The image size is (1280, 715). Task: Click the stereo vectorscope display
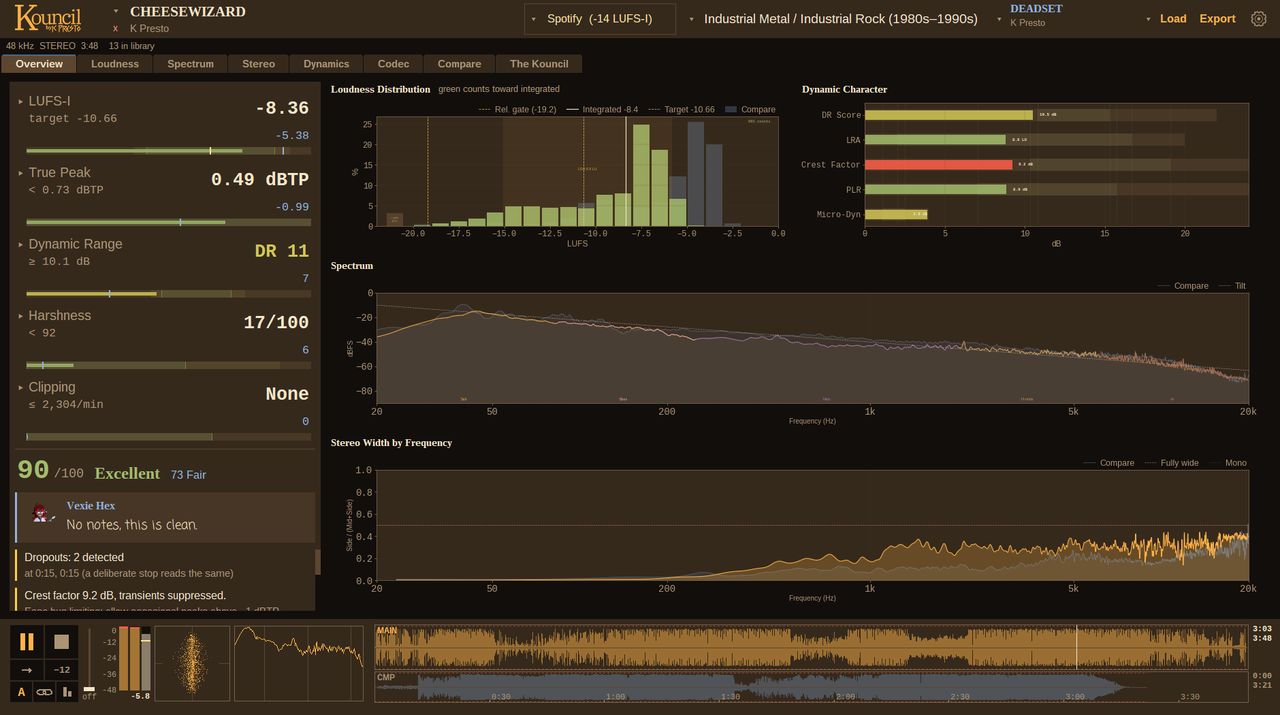(x=191, y=664)
